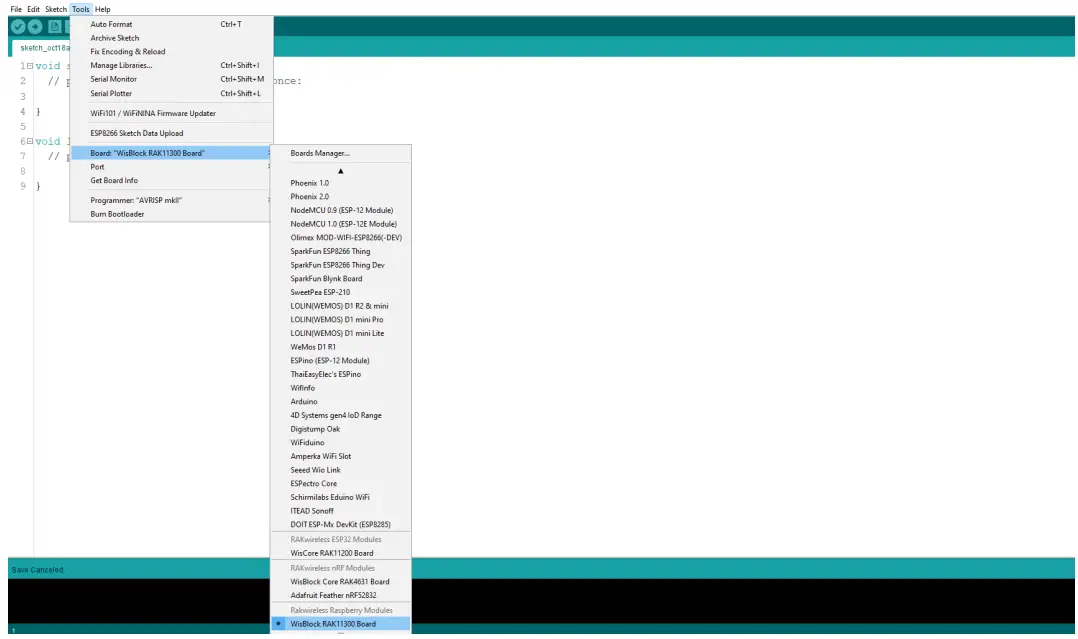Collapse the setup function fold marker

coord(30,66)
